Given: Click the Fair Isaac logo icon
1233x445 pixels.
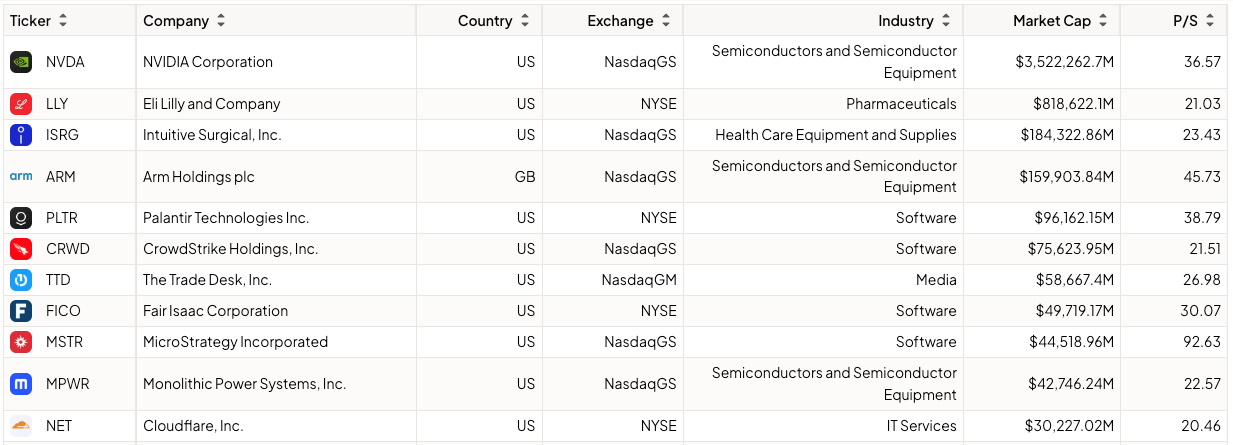Looking at the screenshot, I should pyautogui.click(x=21, y=311).
